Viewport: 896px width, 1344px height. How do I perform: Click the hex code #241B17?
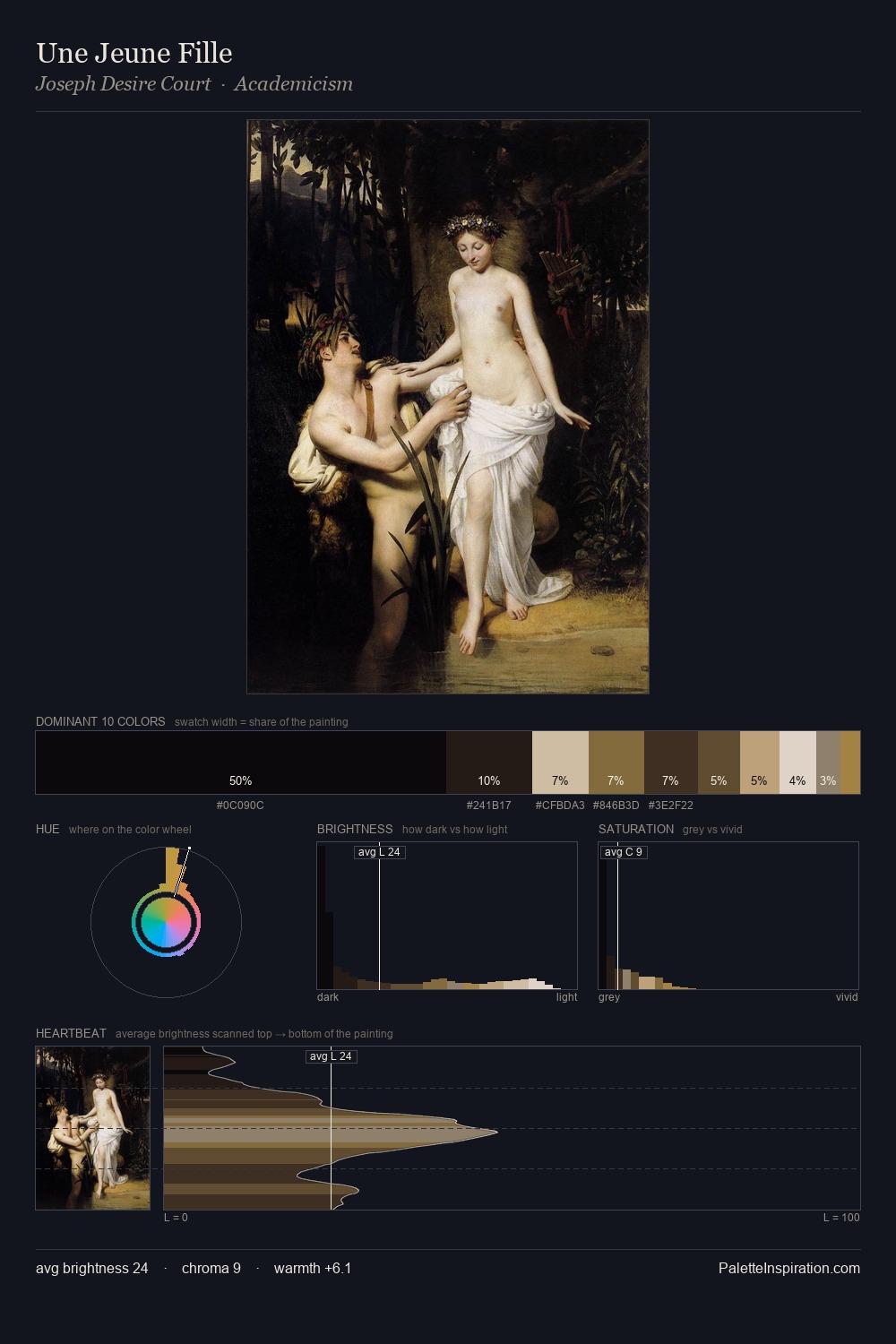[x=489, y=806]
